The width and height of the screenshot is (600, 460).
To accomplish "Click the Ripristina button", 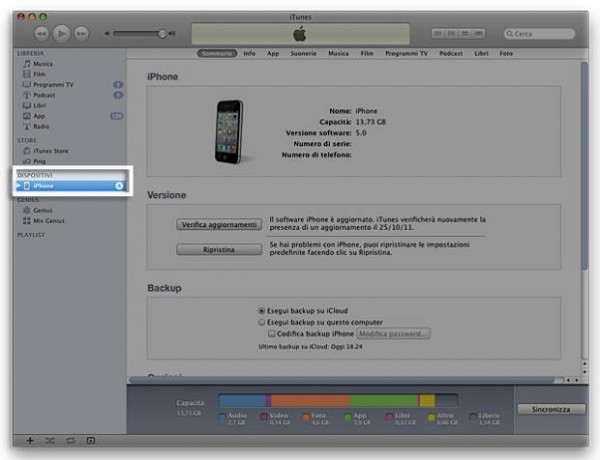I will 219,250.
